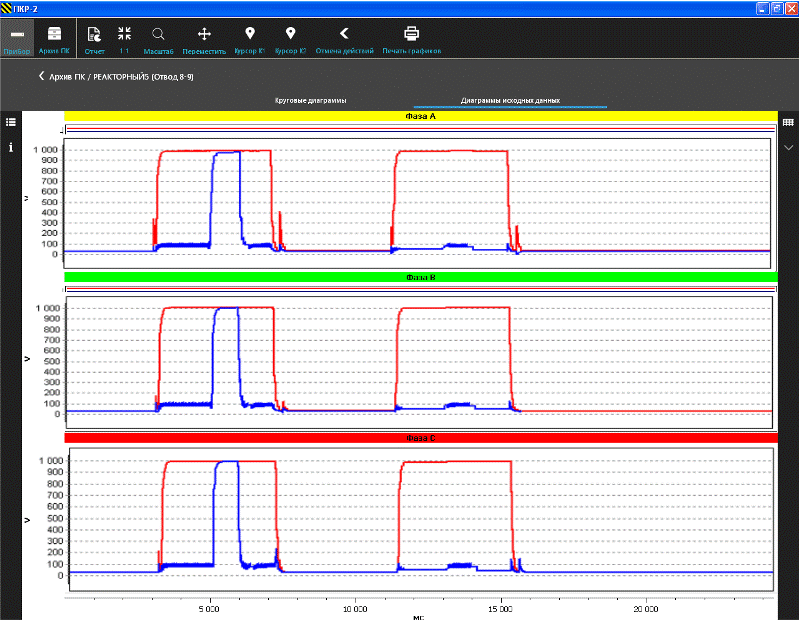Switch to Диаграммы исходных данных tab
The image size is (800, 620).
510,101
